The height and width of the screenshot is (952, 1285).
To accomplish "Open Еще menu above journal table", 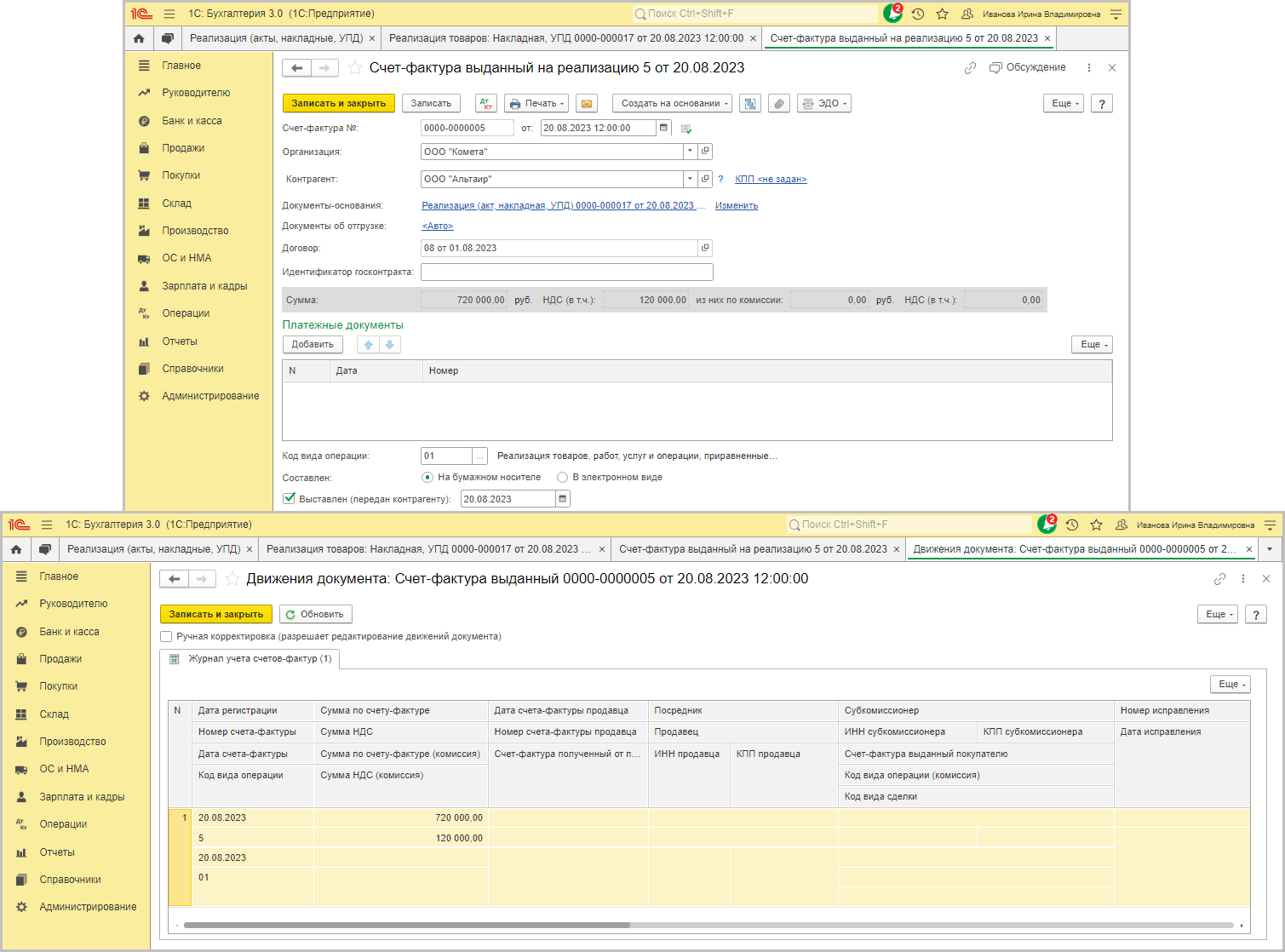I will 1231,685.
